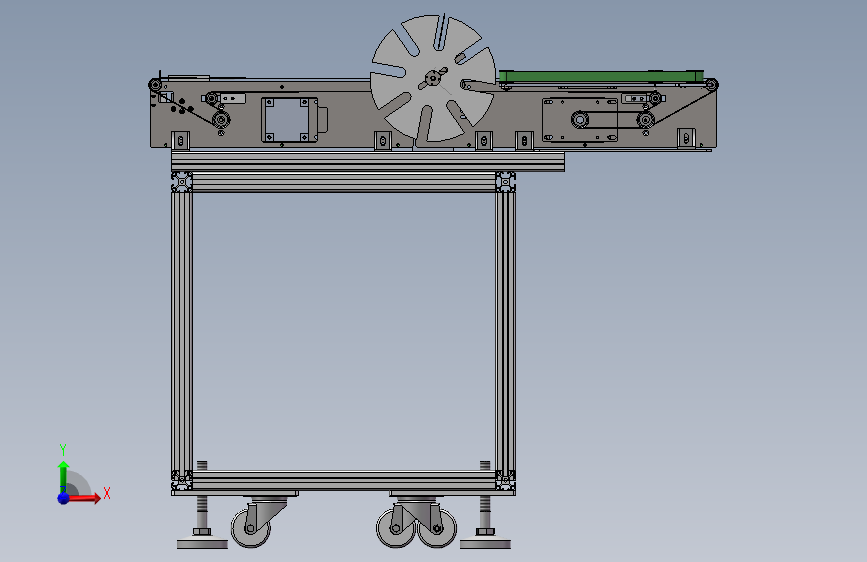The height and width of the screenshot is (562, 867).
Task: Select the square motor mount plate on left panel
Action: [290, 120]
